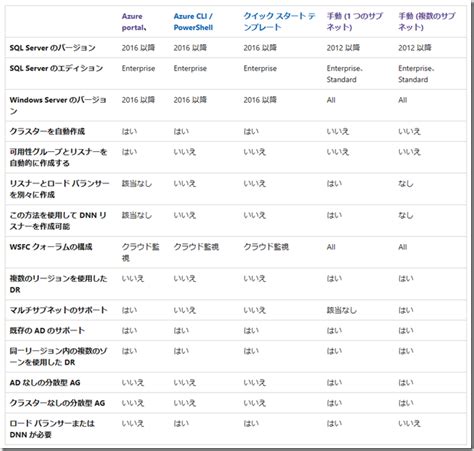Select the row label マルチサブネットのサポート
The height and width of the screenshot is (451, 474).
[58, 310]
